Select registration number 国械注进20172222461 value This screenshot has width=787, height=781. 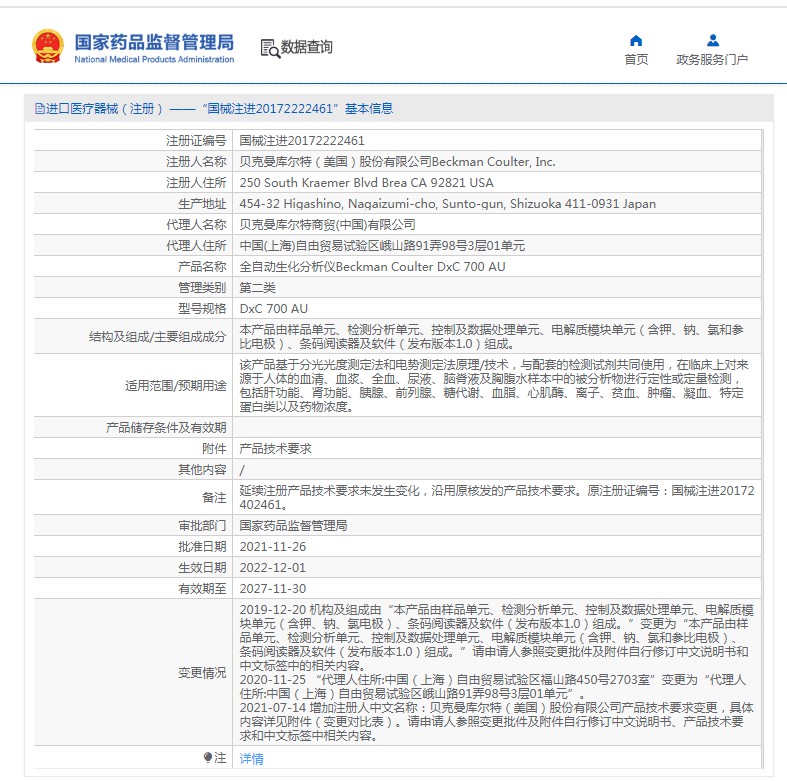302,141
